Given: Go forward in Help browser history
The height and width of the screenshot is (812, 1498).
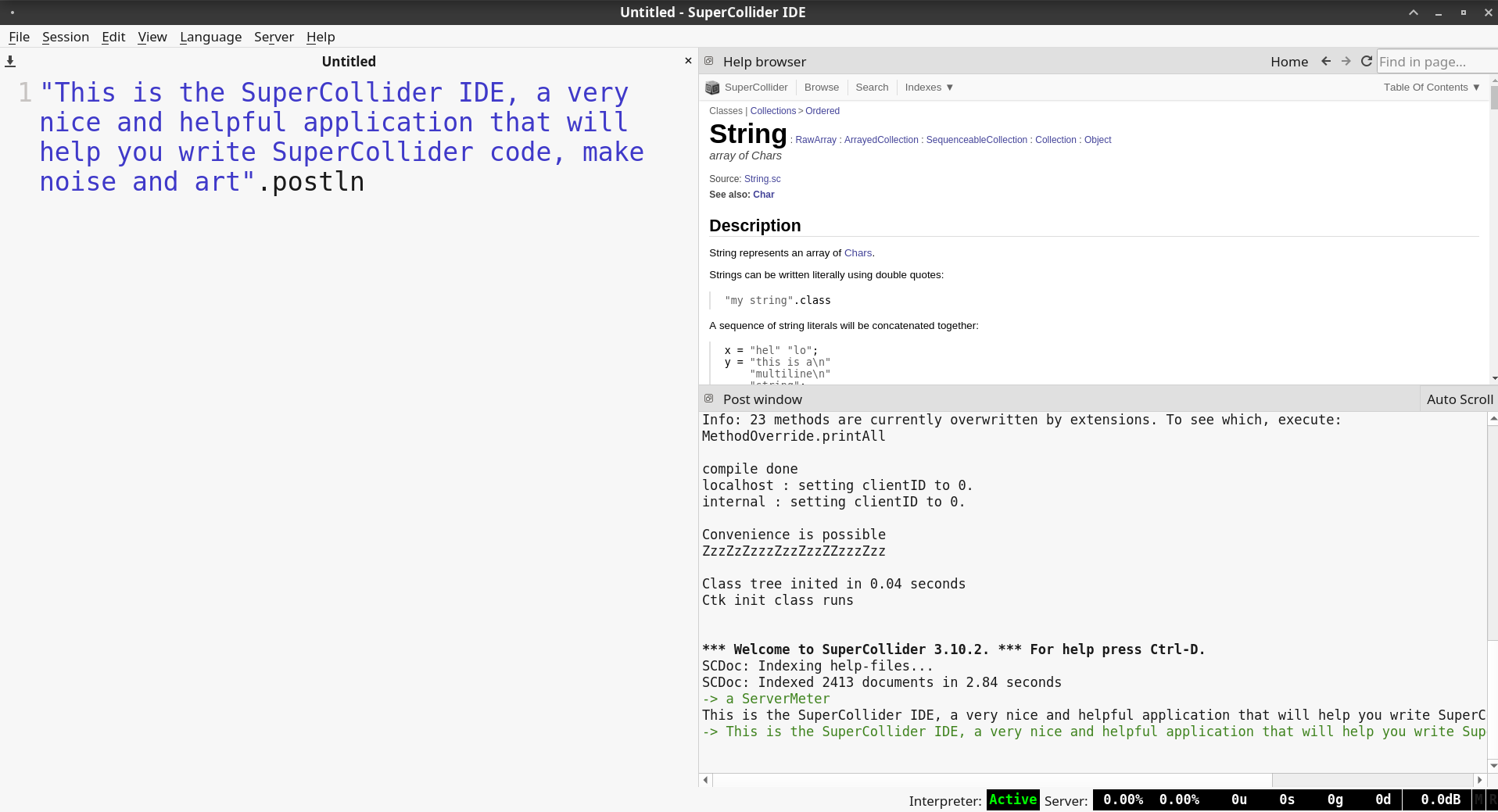Looking at the screenshot, I should 1346,61.
